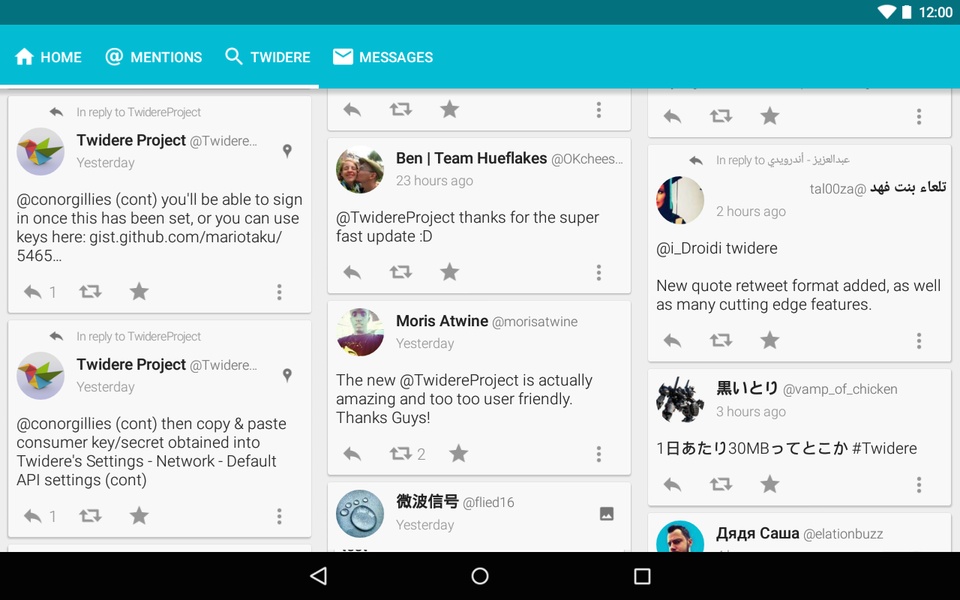Tap Android Back navigation button
Image resolution: width=960 pixels, height=600 pixels.
point(318,576)
